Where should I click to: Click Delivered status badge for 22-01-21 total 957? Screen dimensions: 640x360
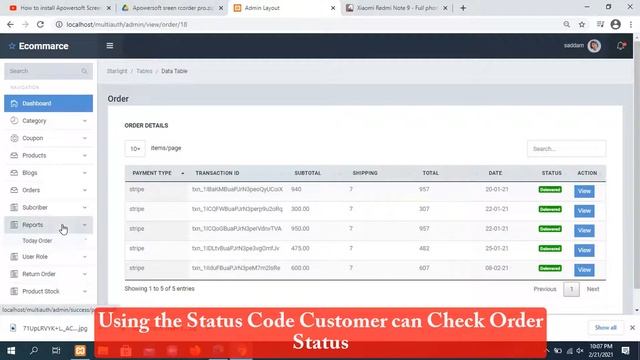[x=550, y=229]
